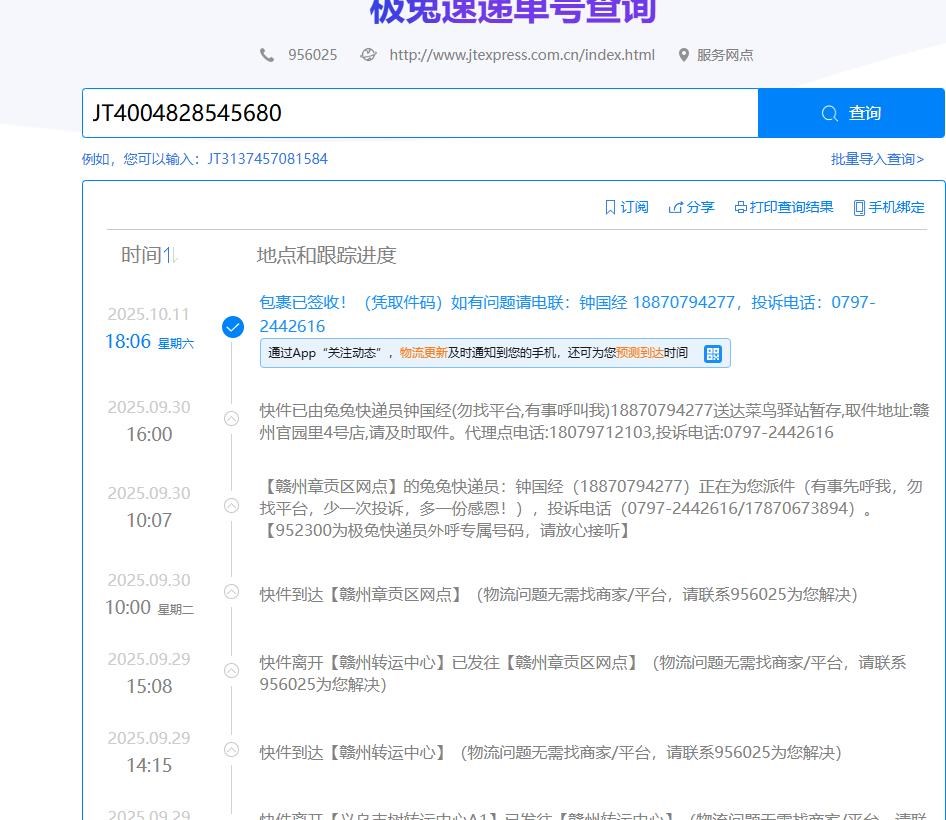Open the 批量导入查询 batch import link

(877, 159)
